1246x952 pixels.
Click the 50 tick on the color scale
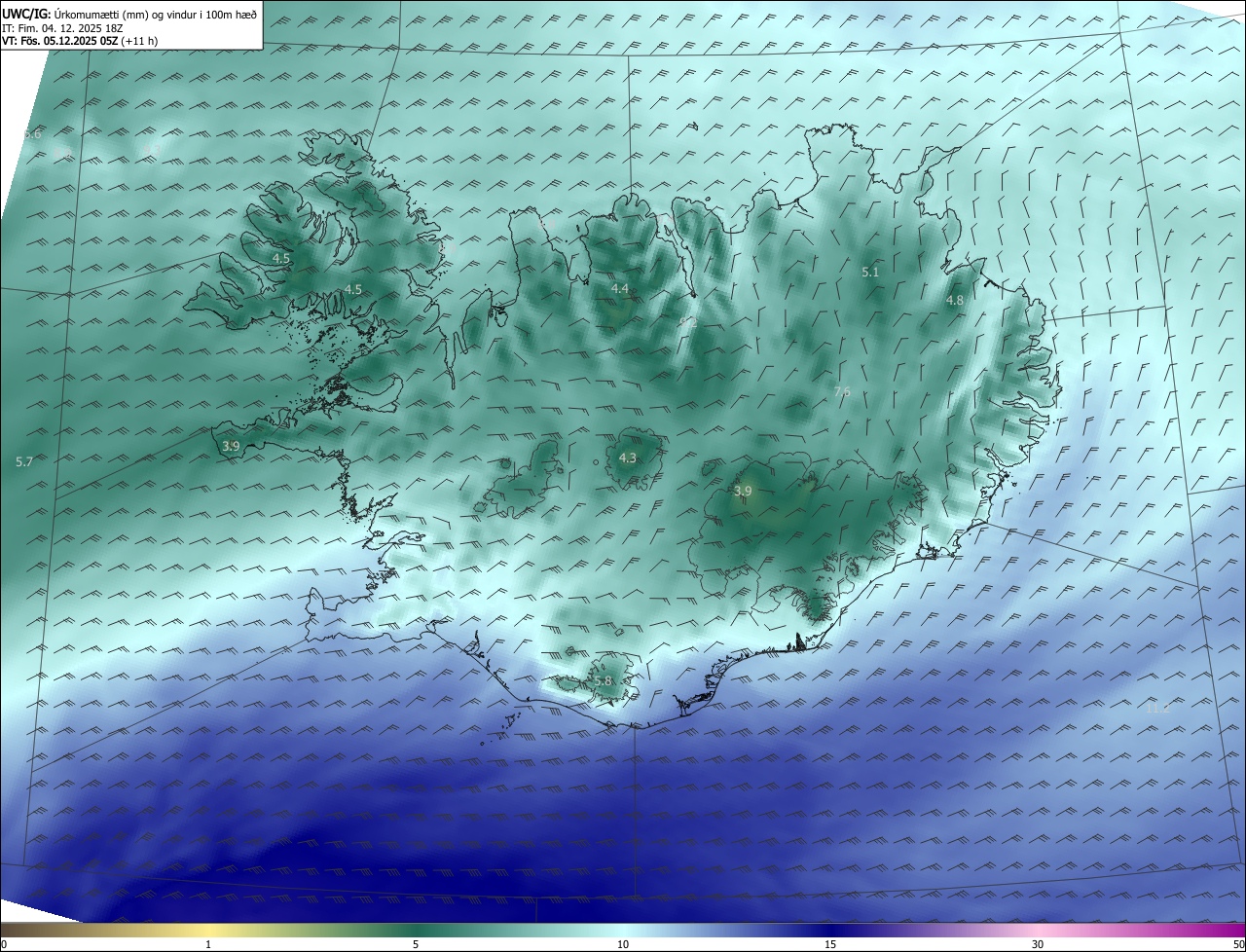[x=1238, y=944]
